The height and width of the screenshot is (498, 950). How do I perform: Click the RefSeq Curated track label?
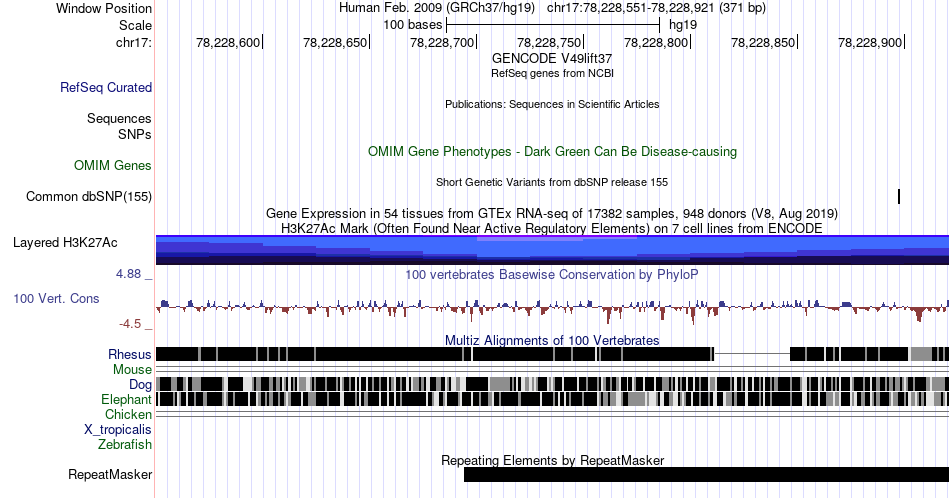(105, 87)
